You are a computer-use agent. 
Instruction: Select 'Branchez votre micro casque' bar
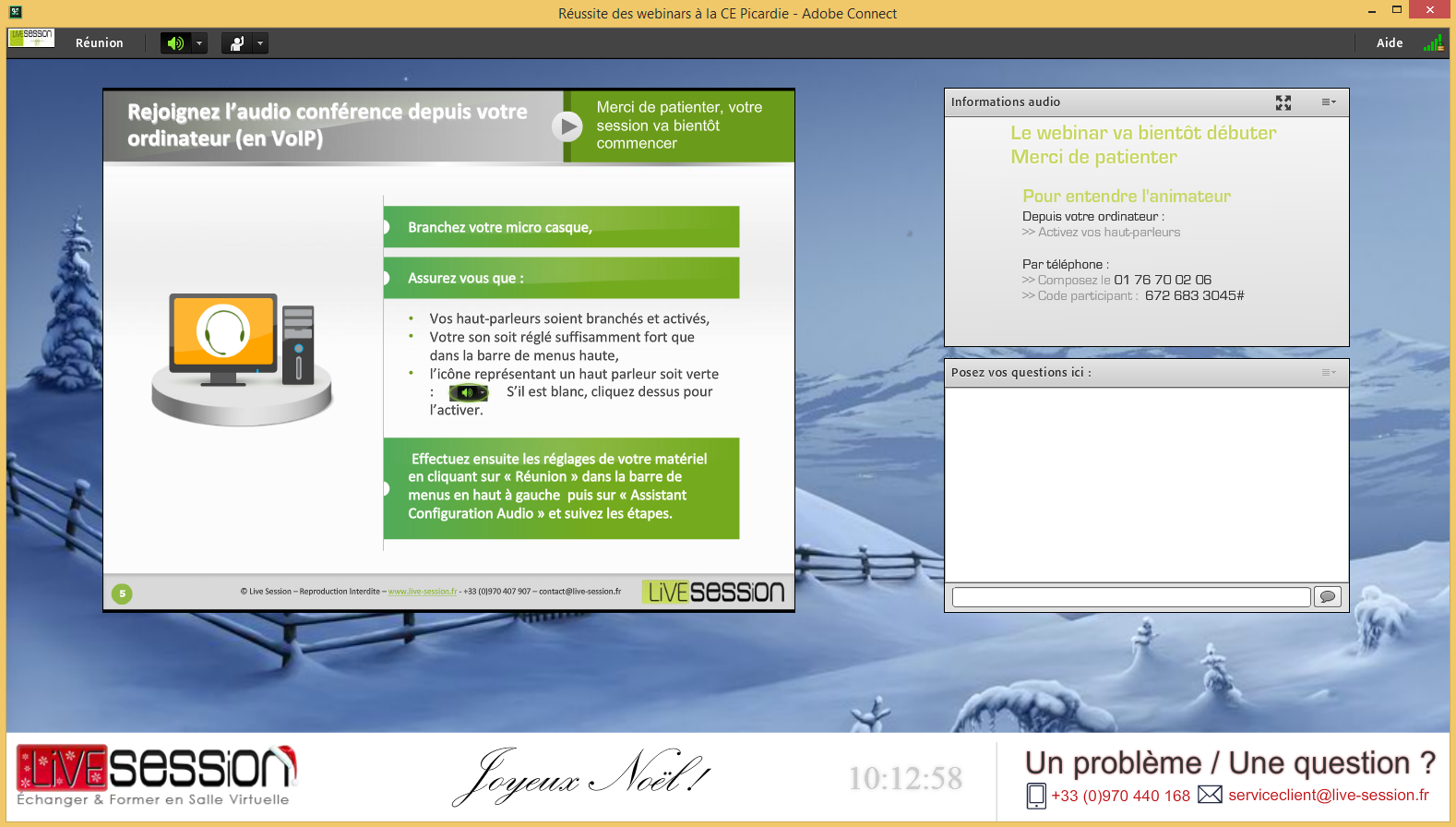coord(561,227)
